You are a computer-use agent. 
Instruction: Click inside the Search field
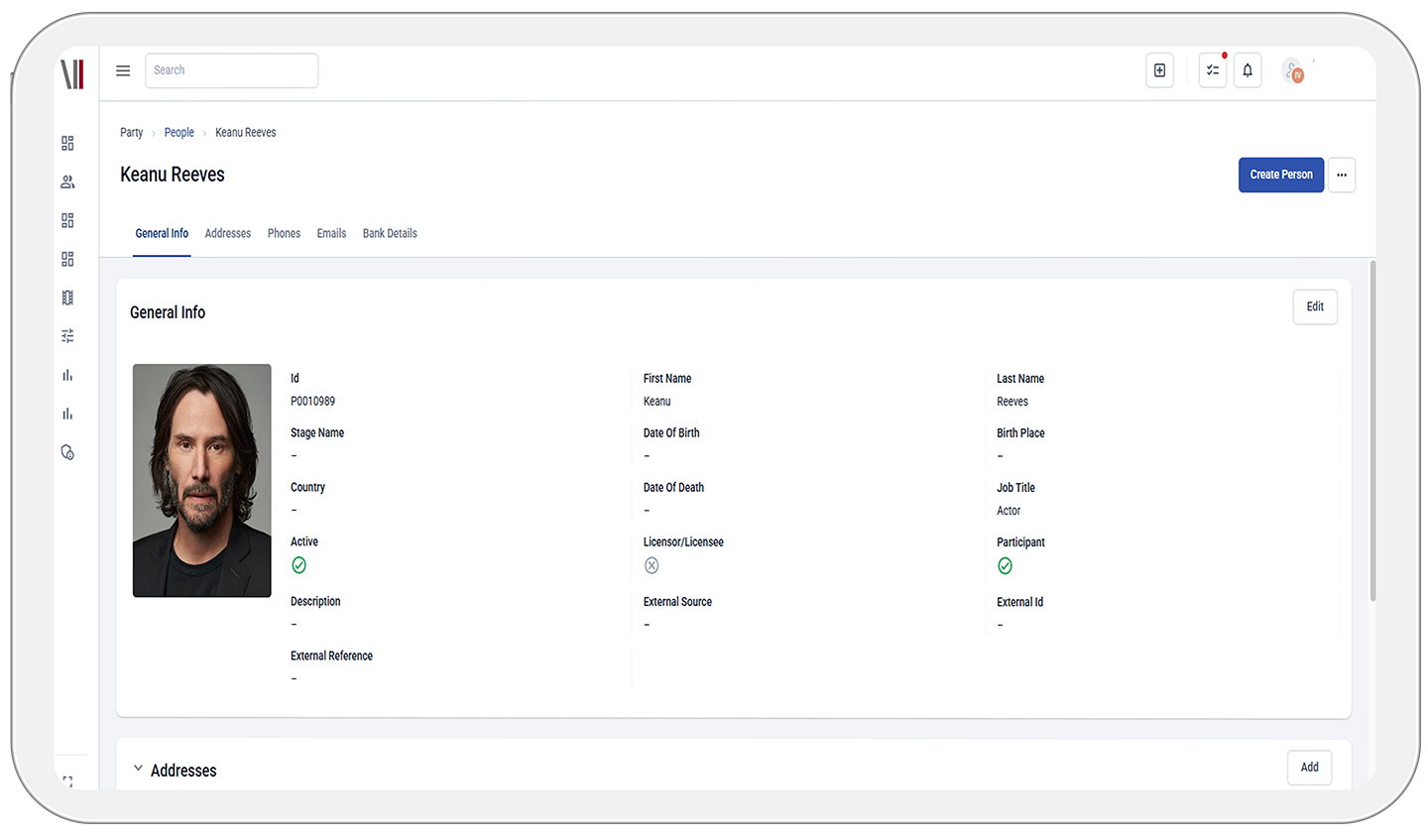[x=231, y=70]
